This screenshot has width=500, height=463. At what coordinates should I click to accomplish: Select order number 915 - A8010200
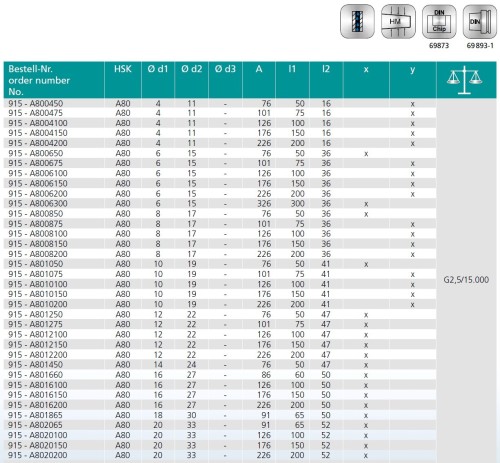click(x=38, y=304)
